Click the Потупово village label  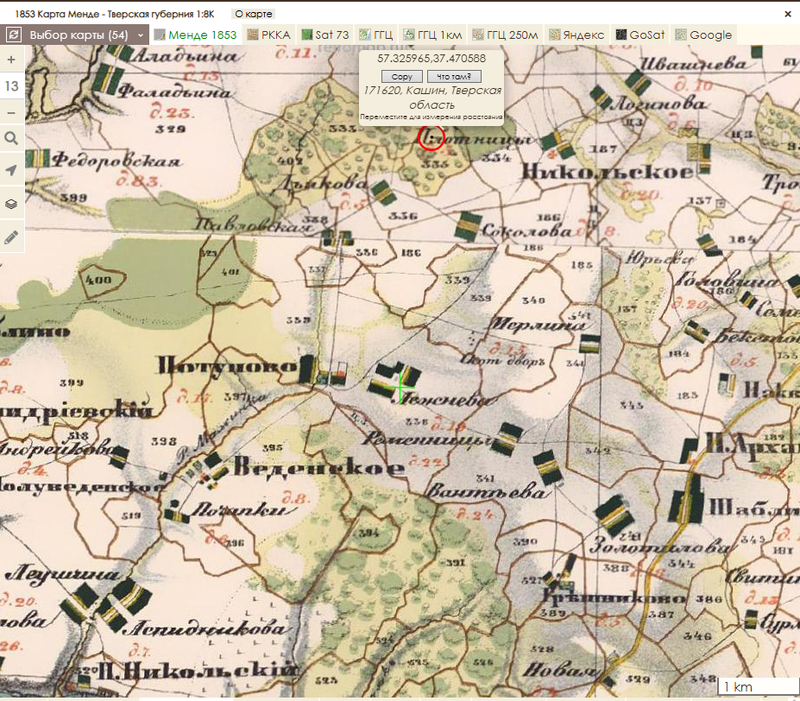(x=228, y=366)
